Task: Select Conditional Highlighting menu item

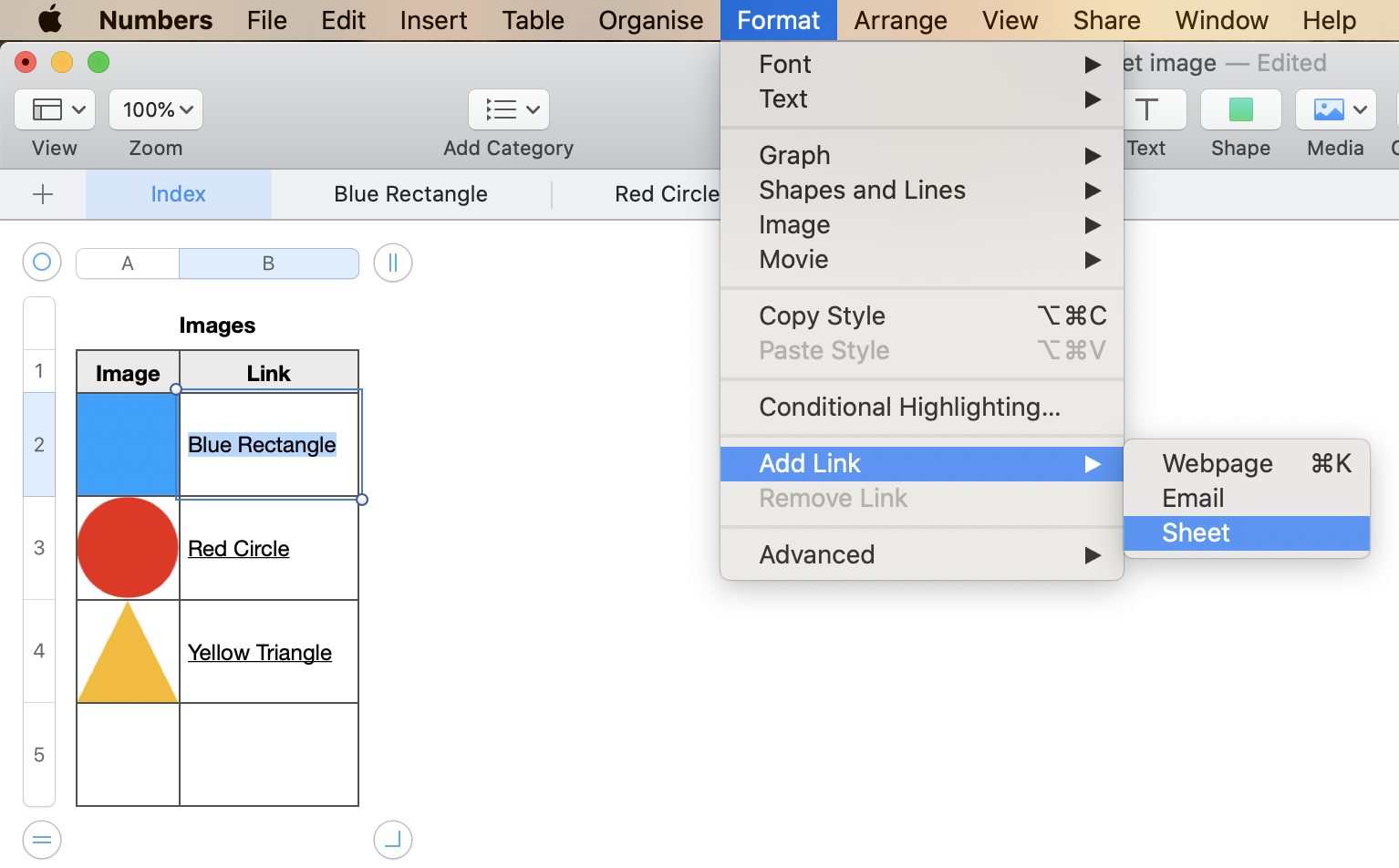Action: click(x=909, y=407)
